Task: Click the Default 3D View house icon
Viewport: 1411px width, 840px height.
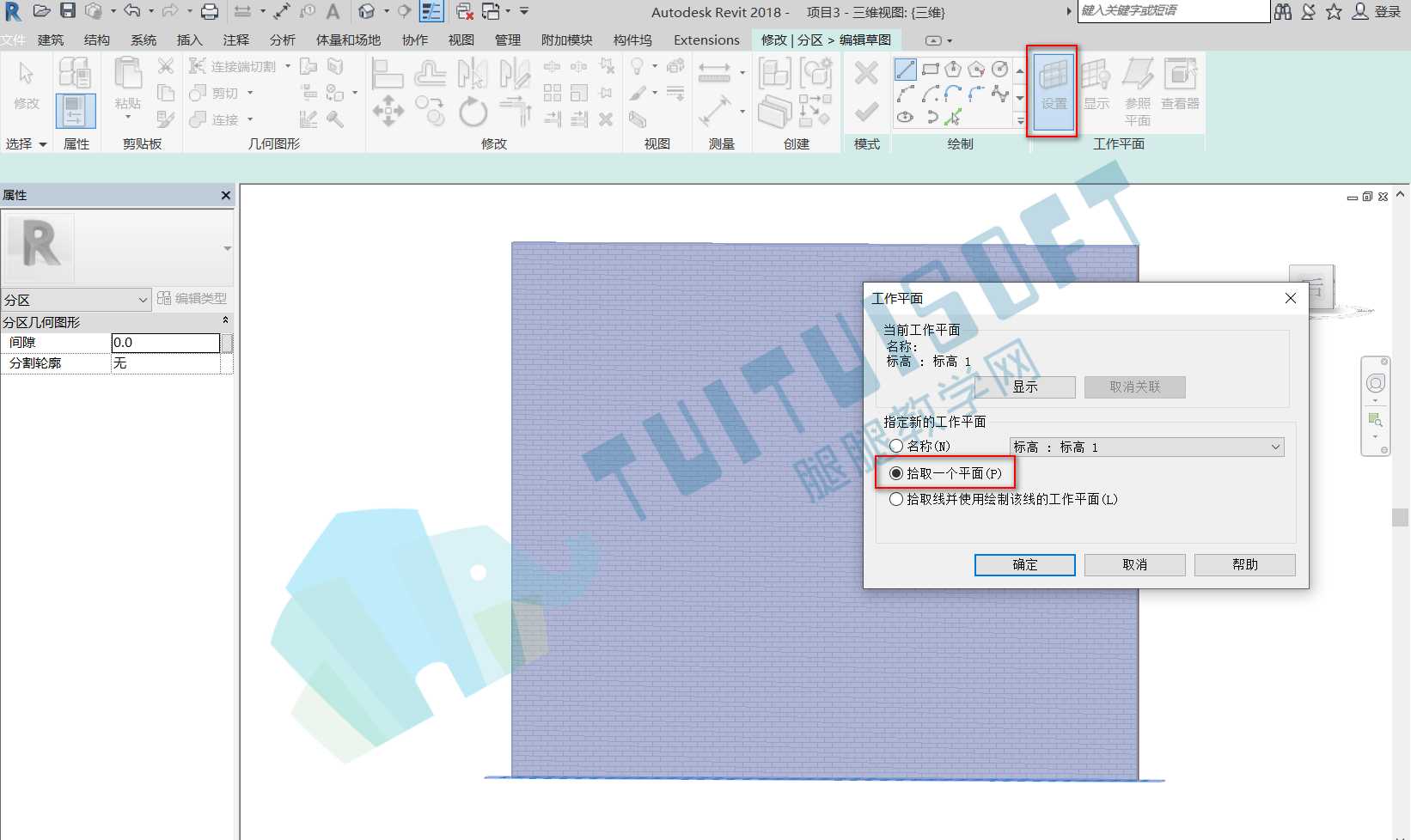Action: (367, 12)
